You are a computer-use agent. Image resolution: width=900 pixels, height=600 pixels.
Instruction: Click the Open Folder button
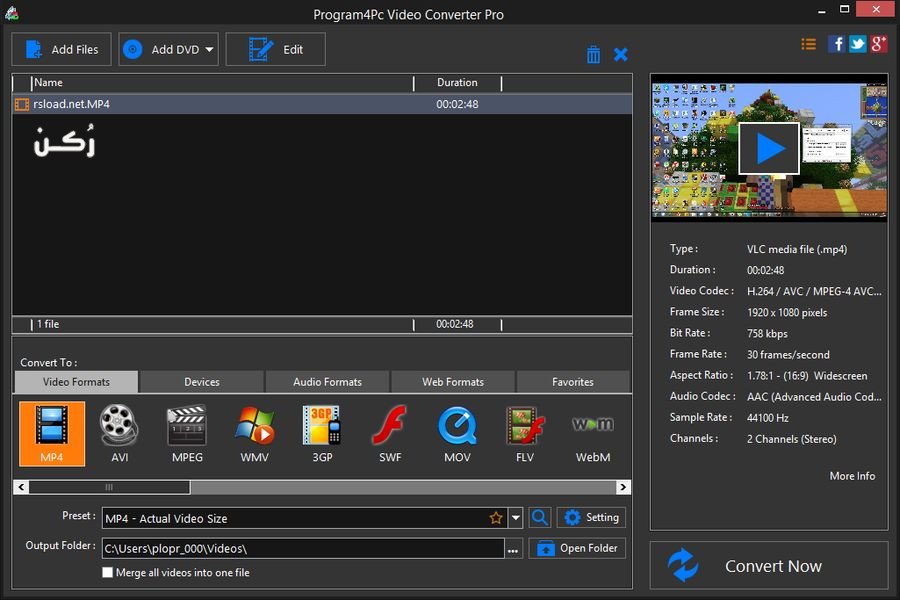click(x=577, y=548)
